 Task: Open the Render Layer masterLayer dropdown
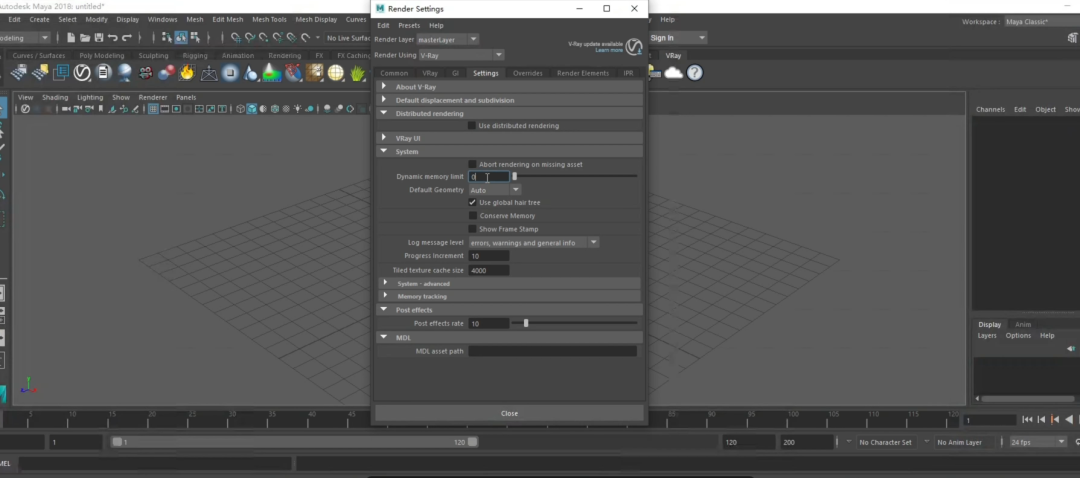pyautogui.click(x=447, y=39)
